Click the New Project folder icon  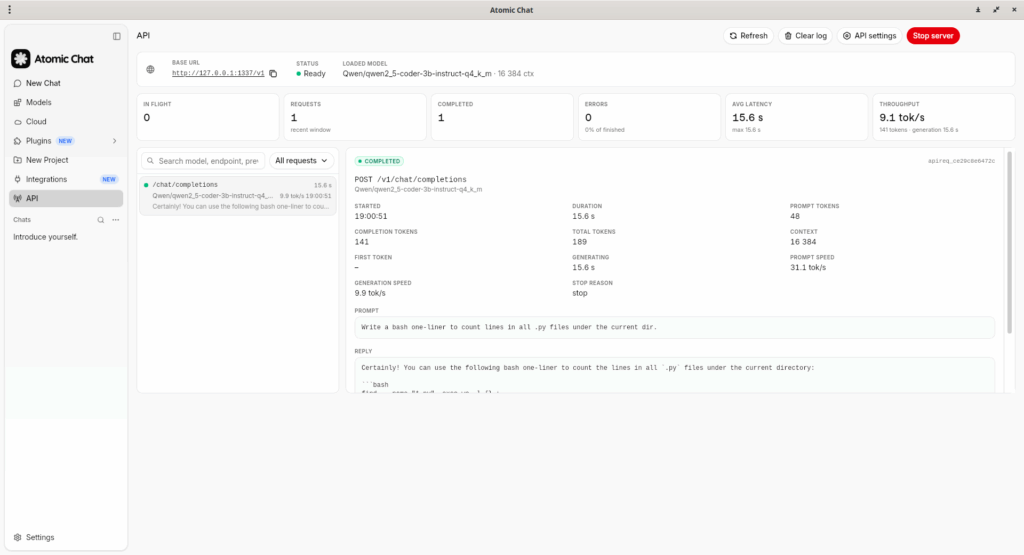18,160
